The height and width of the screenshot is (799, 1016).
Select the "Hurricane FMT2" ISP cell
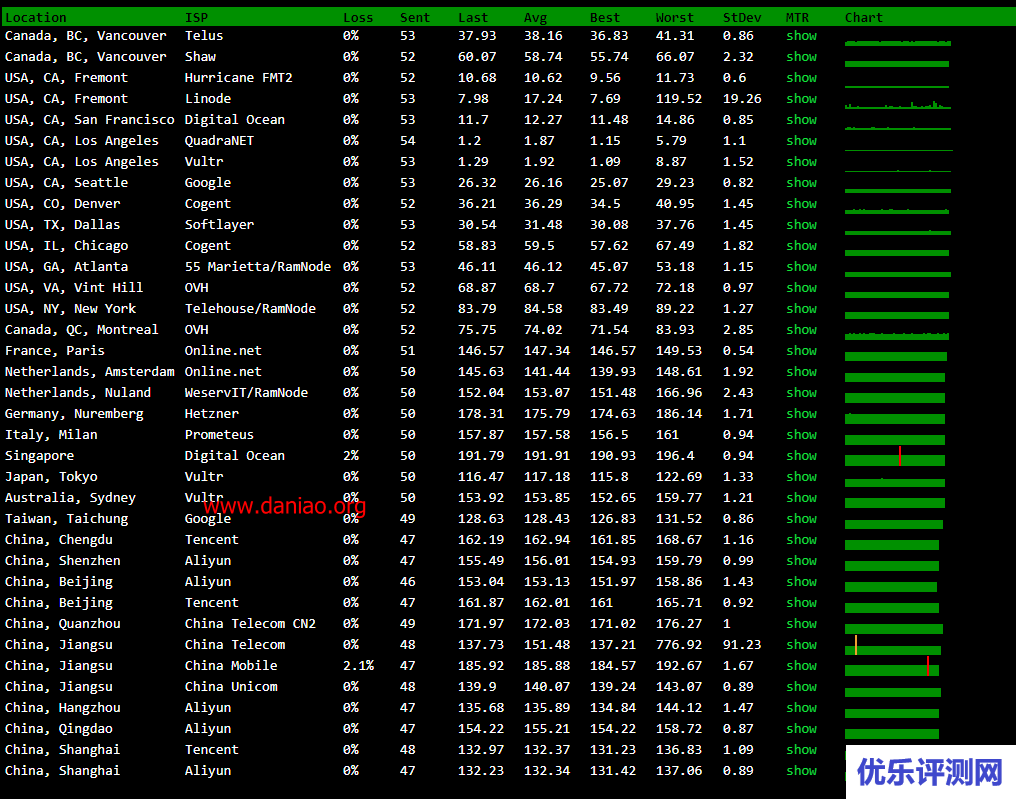coord(238,78)
